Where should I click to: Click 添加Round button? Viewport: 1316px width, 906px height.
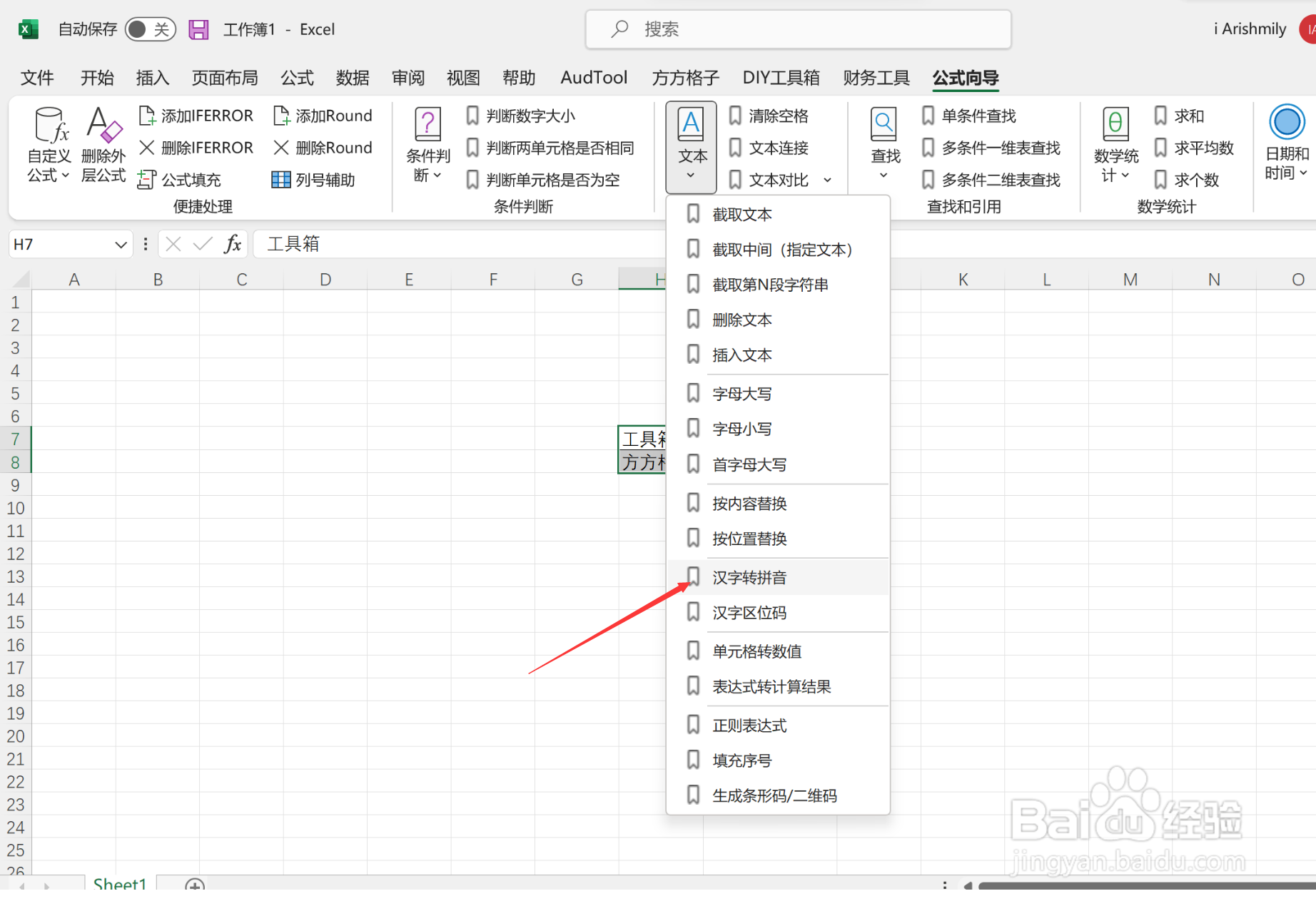point(323,116)
